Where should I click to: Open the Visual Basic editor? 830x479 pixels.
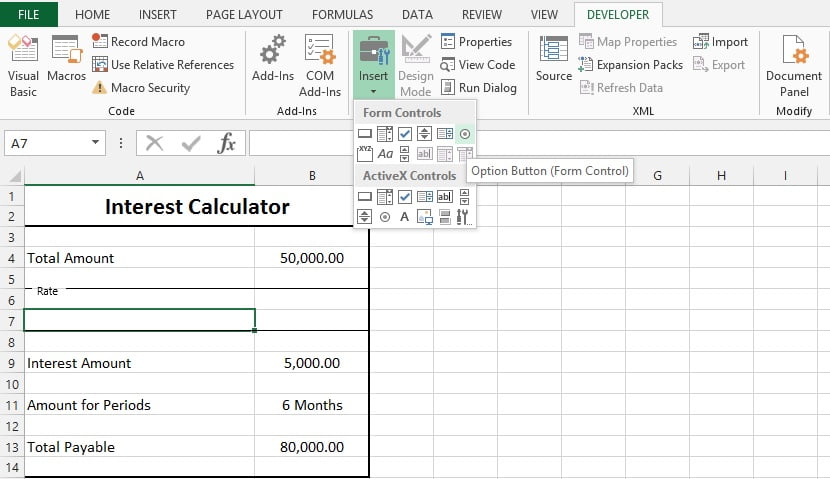coord(23,66)
